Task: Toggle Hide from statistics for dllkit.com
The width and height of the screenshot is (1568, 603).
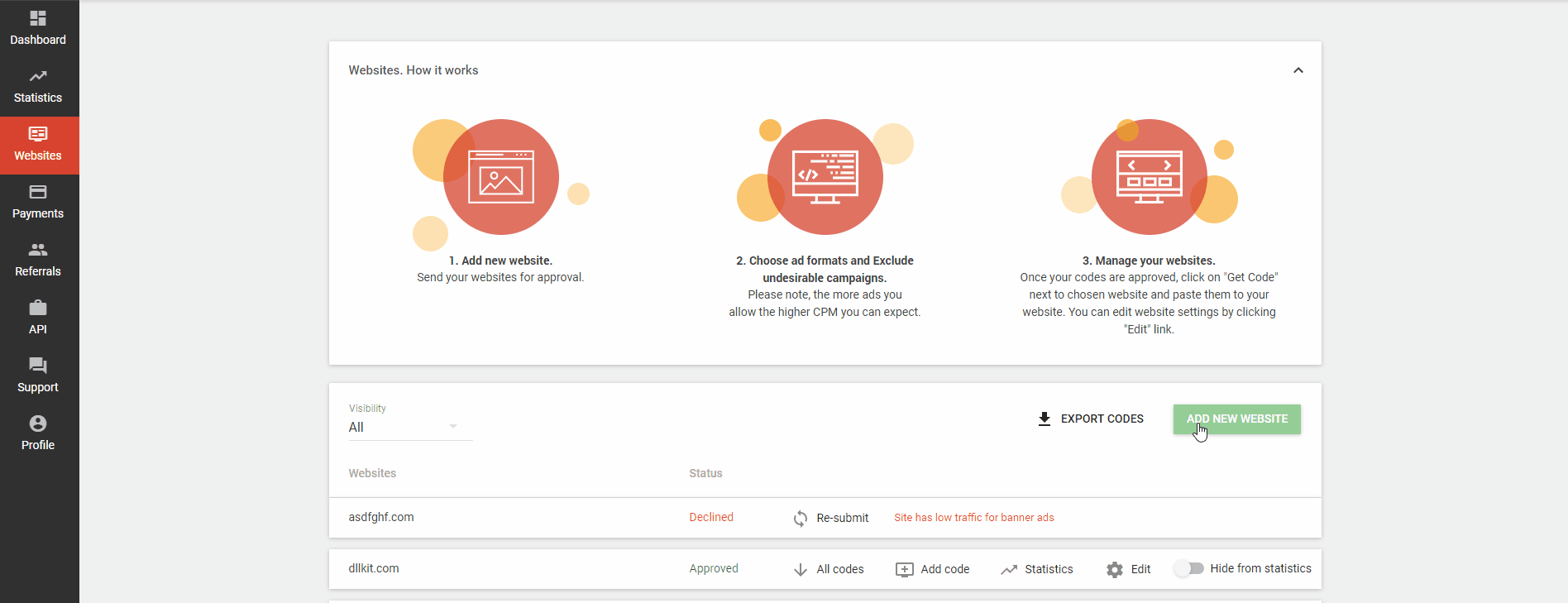Action: pos(1189,569)
